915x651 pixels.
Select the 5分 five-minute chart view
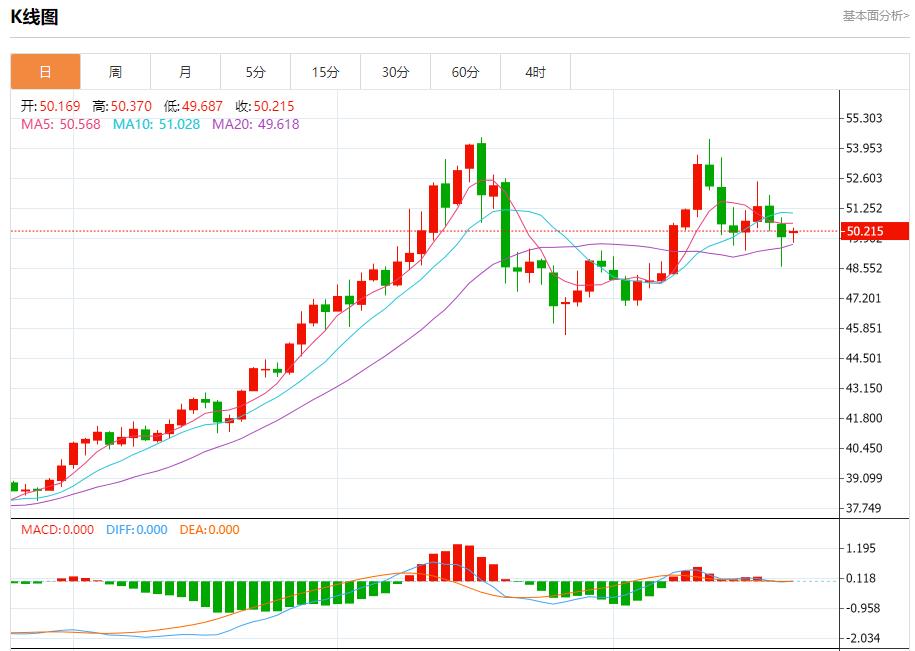(x=256, y=71)
